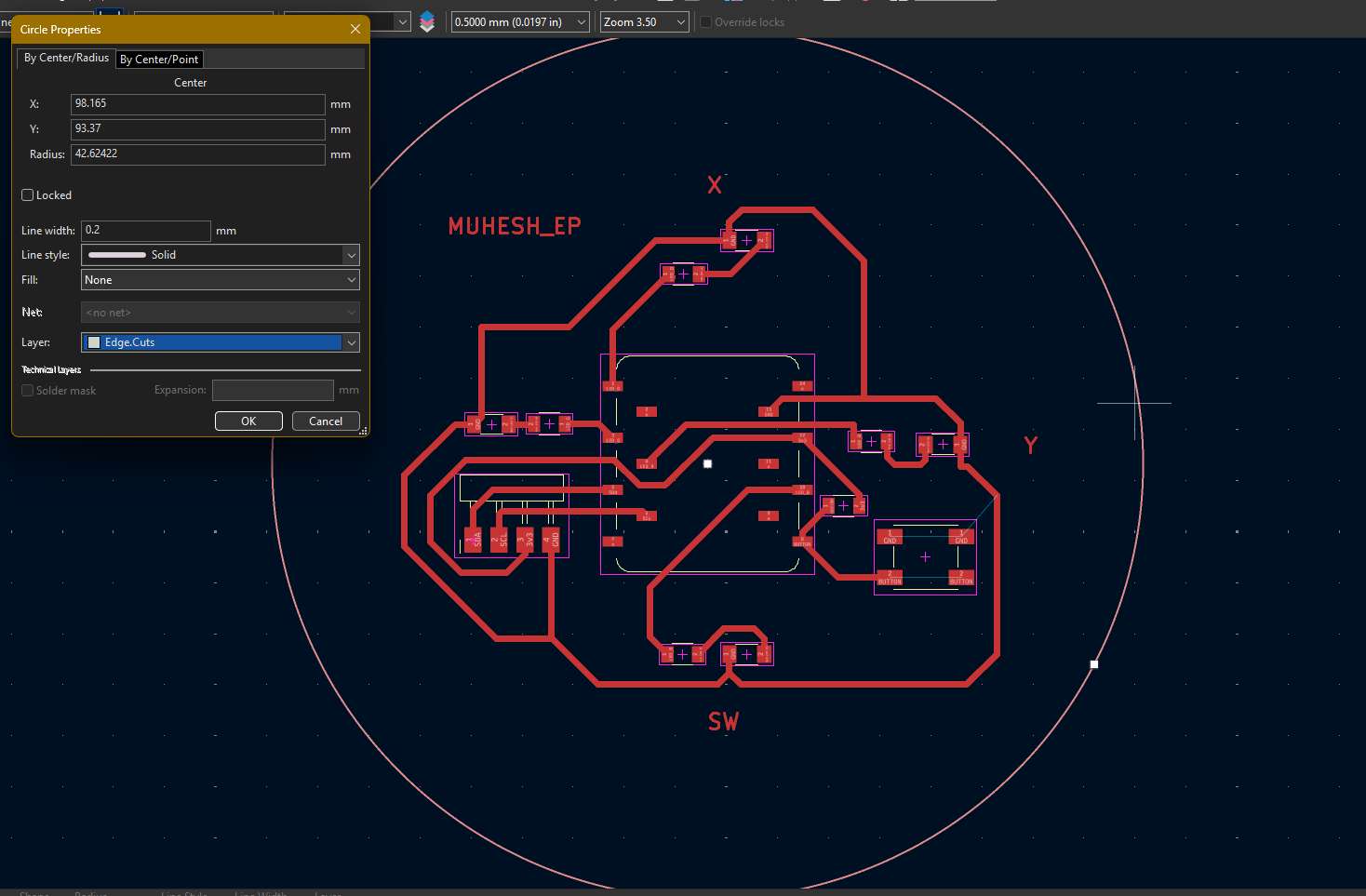This screenshot has height=896, width=1366.
Task: Close the Circle Properties dialog
Action: pyautogui.click(x=355, y=29)
